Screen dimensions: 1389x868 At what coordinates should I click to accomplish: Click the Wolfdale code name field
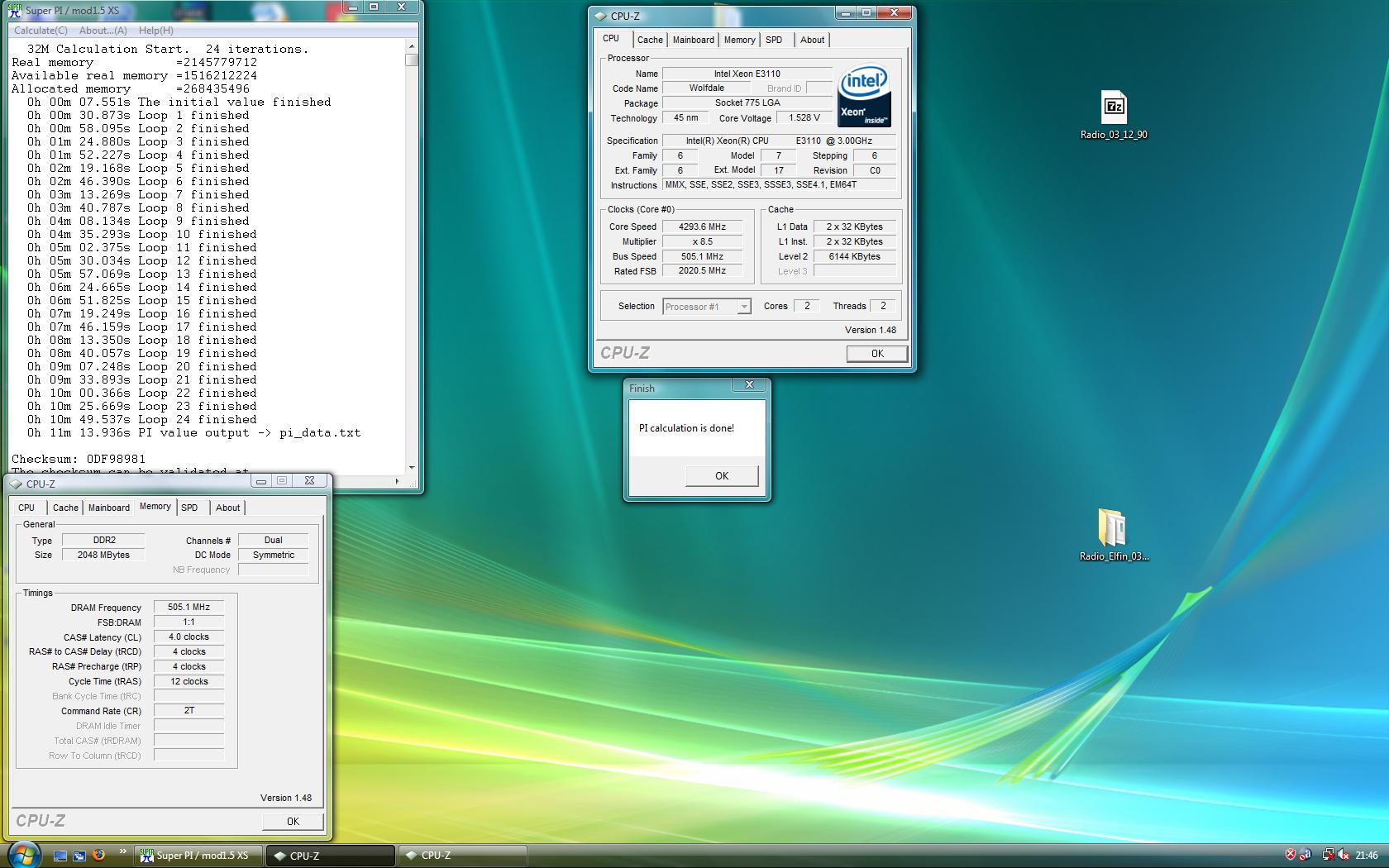[706, 88]
